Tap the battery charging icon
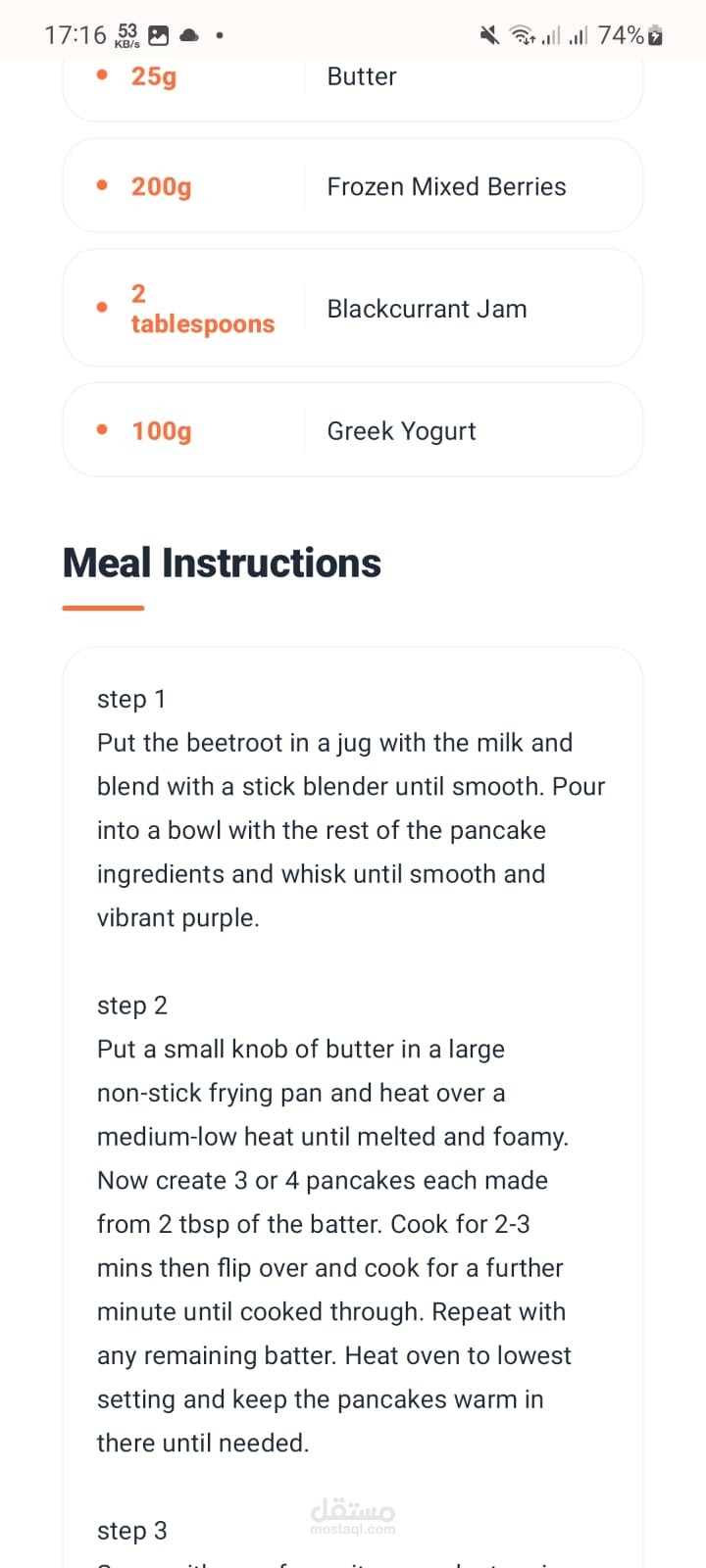Viewport: 706px width, 1568px height. [656, 36]
